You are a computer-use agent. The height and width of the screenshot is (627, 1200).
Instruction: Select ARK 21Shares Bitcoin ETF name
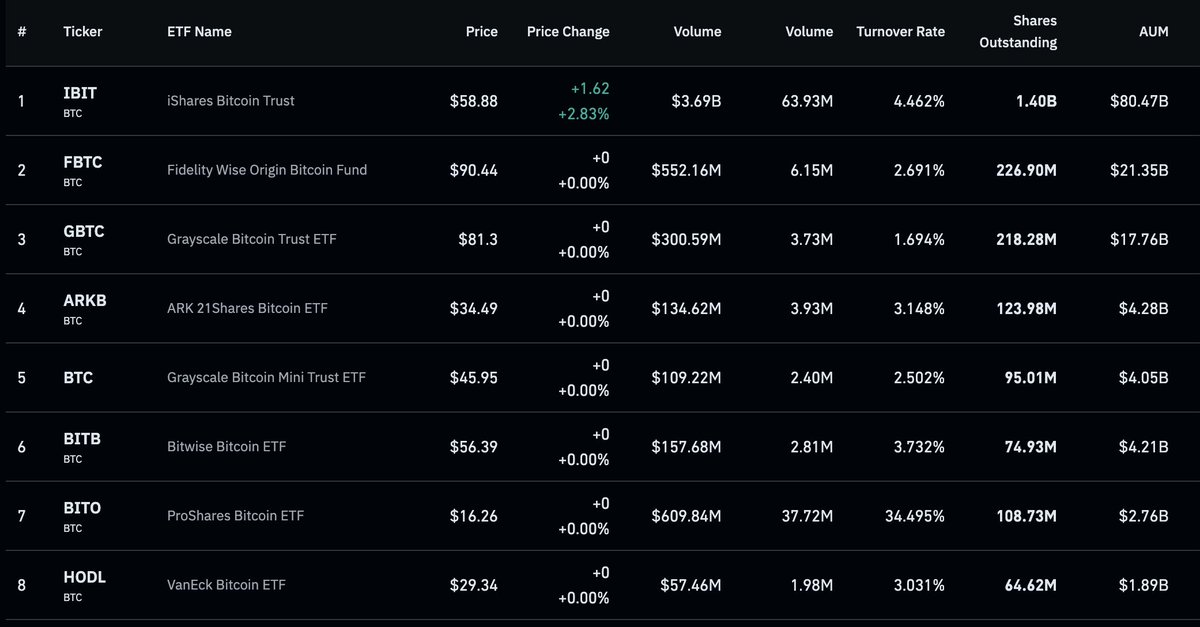(247, 308)
